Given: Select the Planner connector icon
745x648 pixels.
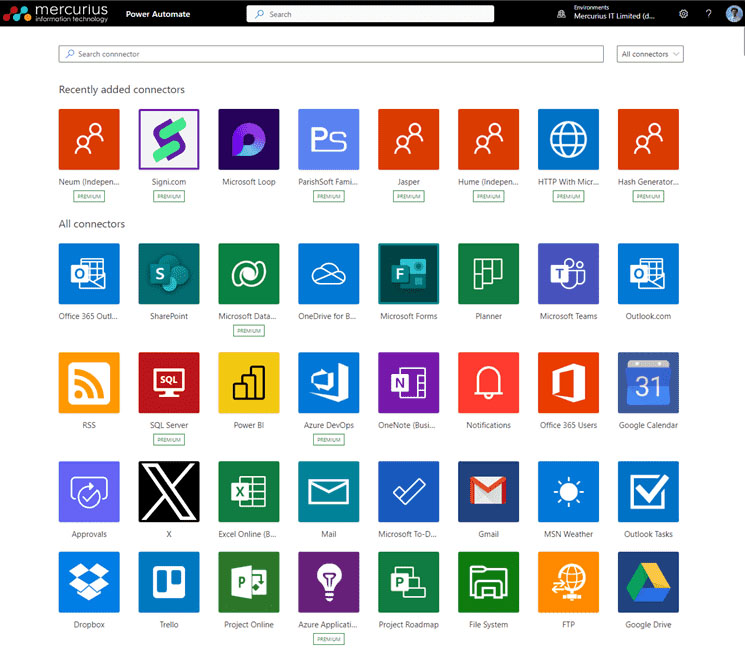Looking at the screenshot, I should click(x=488, y=274).
